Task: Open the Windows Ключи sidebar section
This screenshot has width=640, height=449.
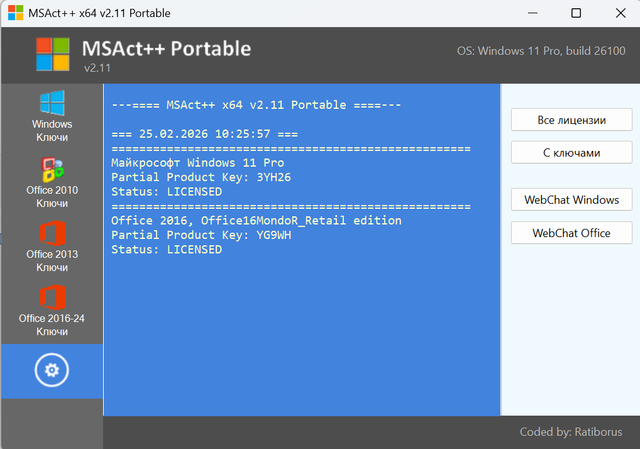Action: coord(52,116)
